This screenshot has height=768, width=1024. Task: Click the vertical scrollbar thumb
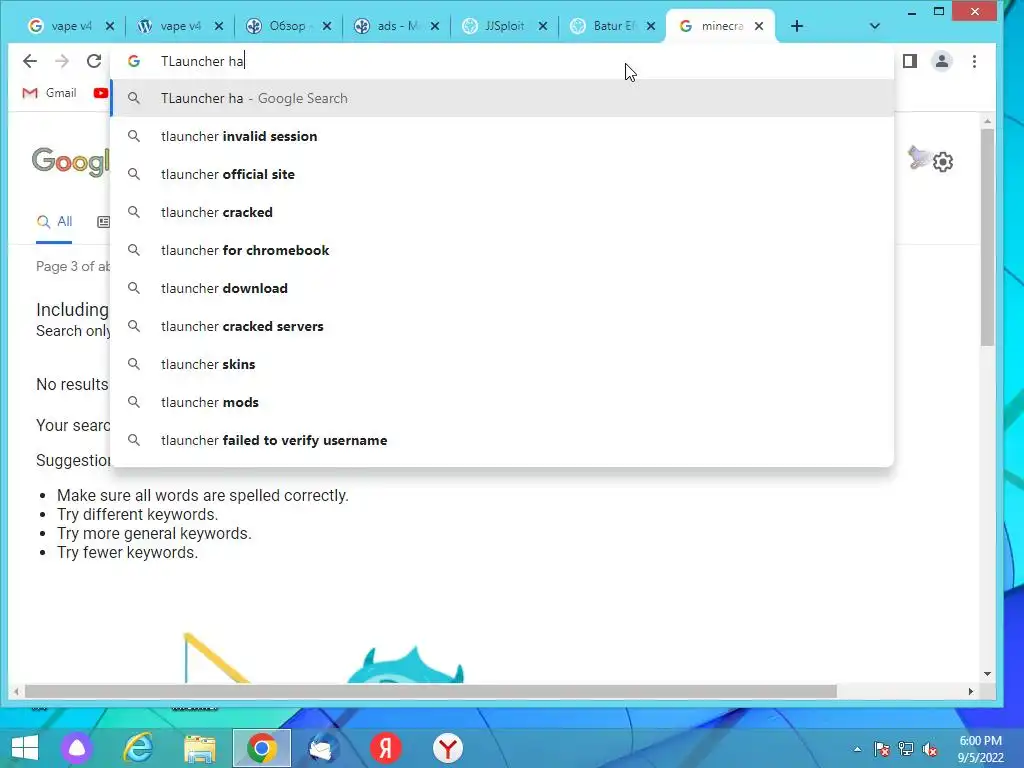[987, 237]
